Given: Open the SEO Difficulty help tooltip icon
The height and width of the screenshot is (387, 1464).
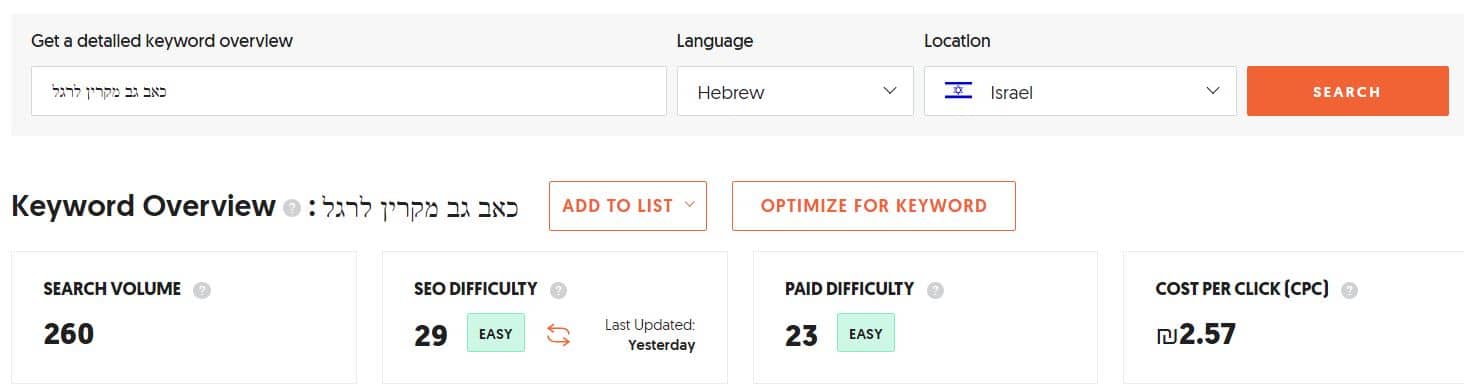Looking at the screenshot, I should click(558, 290).
